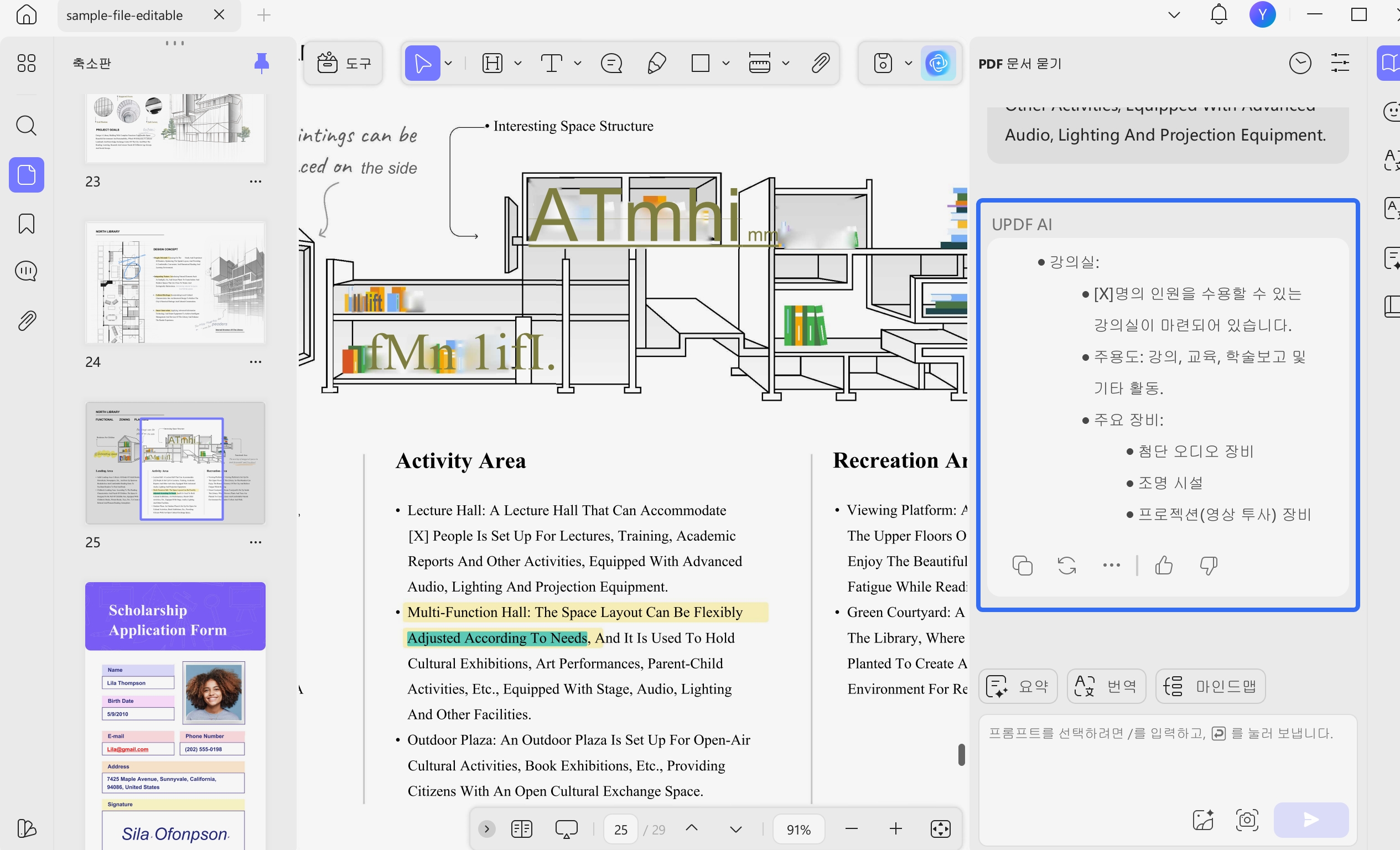Open the 도구 tools menu
This screenshot has width=1400, height=850.
pos(344,63)
